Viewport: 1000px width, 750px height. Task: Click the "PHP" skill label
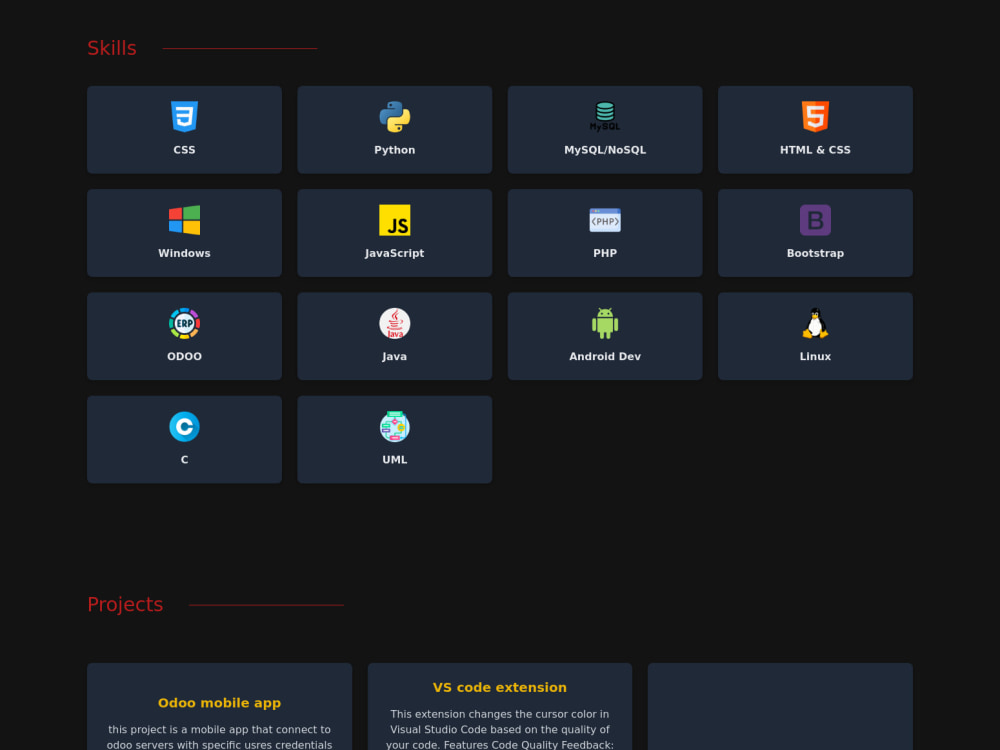pos(605,253)
